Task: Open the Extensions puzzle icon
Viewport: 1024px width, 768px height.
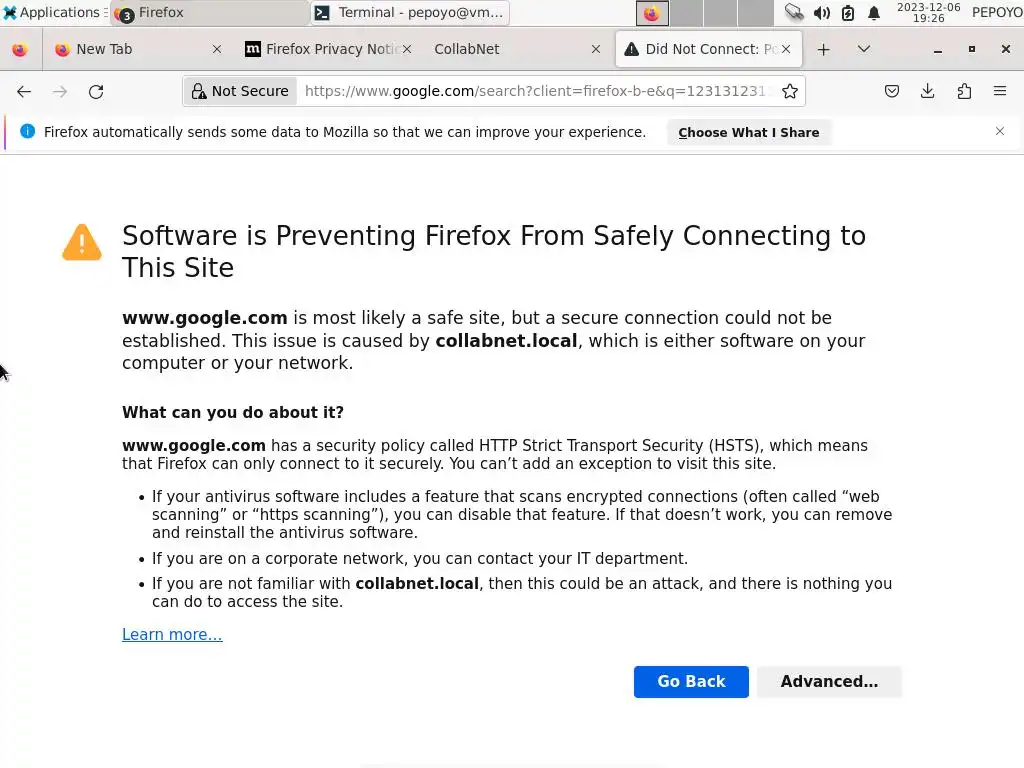Action: [964, 91]
